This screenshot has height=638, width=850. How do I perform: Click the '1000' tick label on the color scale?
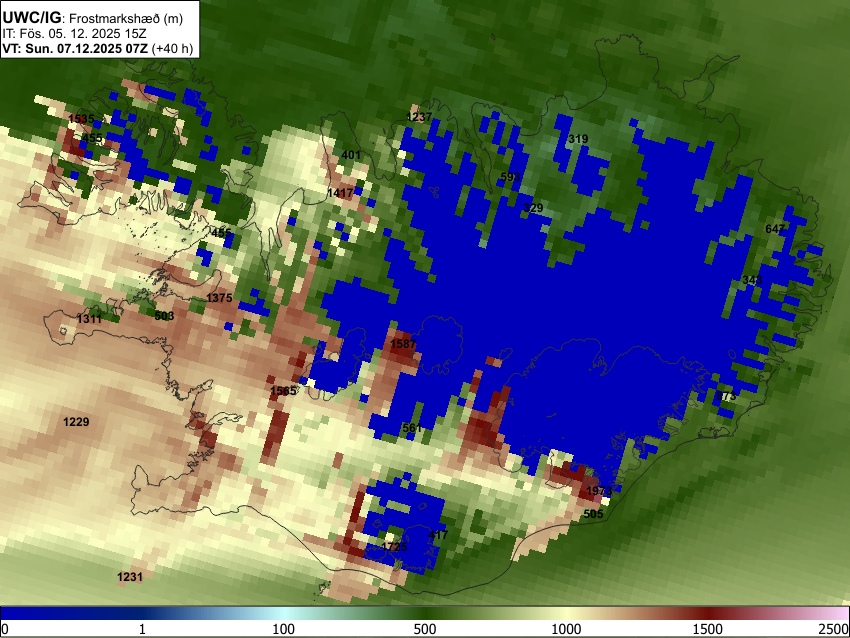click(566, 629)
